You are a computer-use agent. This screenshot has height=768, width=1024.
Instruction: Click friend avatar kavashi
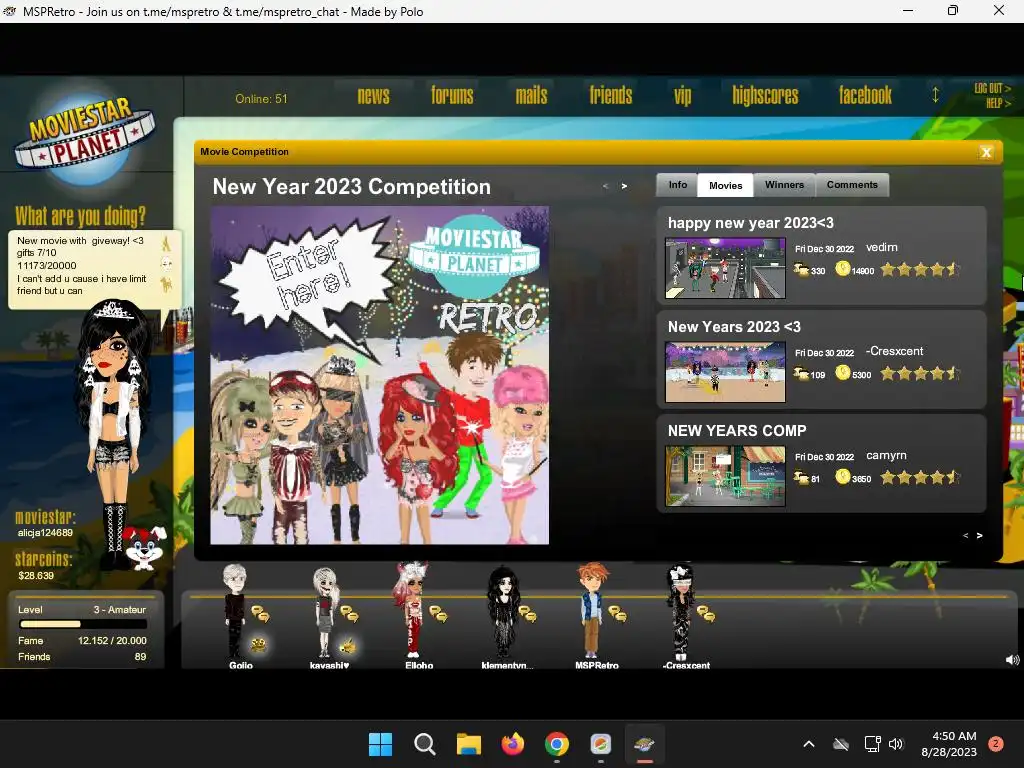click(x=325, y=613)
